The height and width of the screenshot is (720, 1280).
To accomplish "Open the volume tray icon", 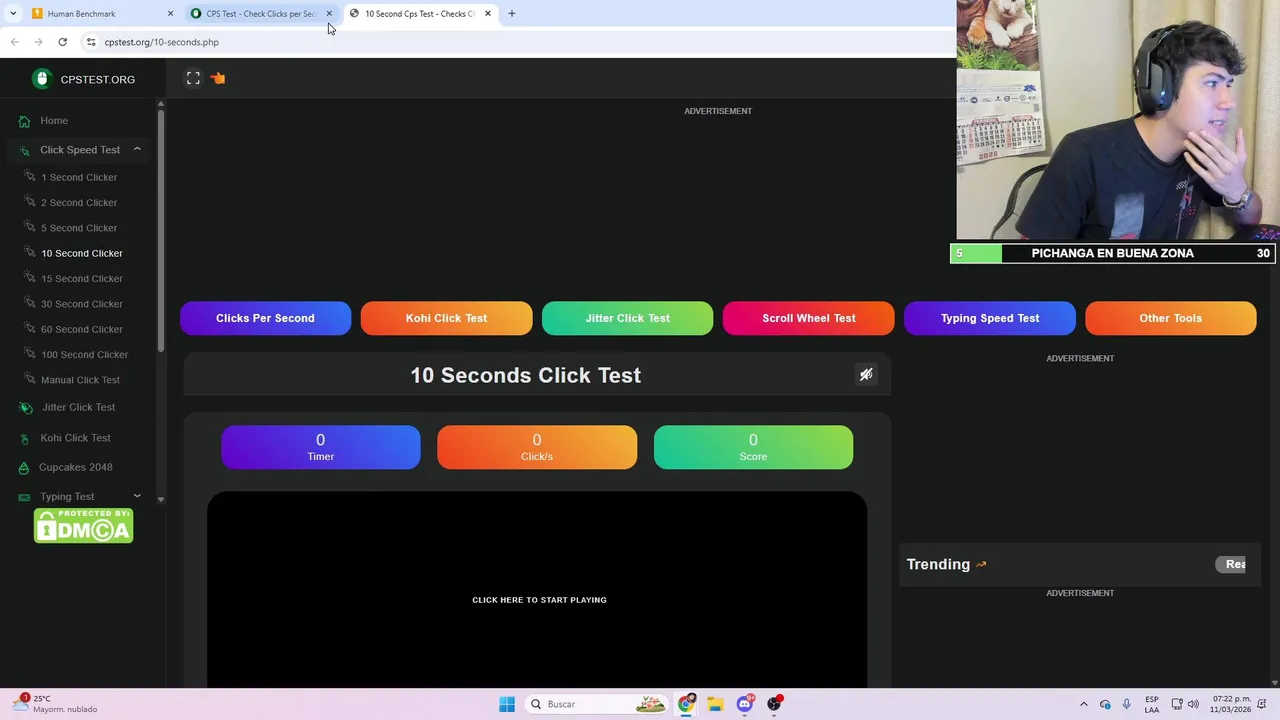I will 1193,704.
